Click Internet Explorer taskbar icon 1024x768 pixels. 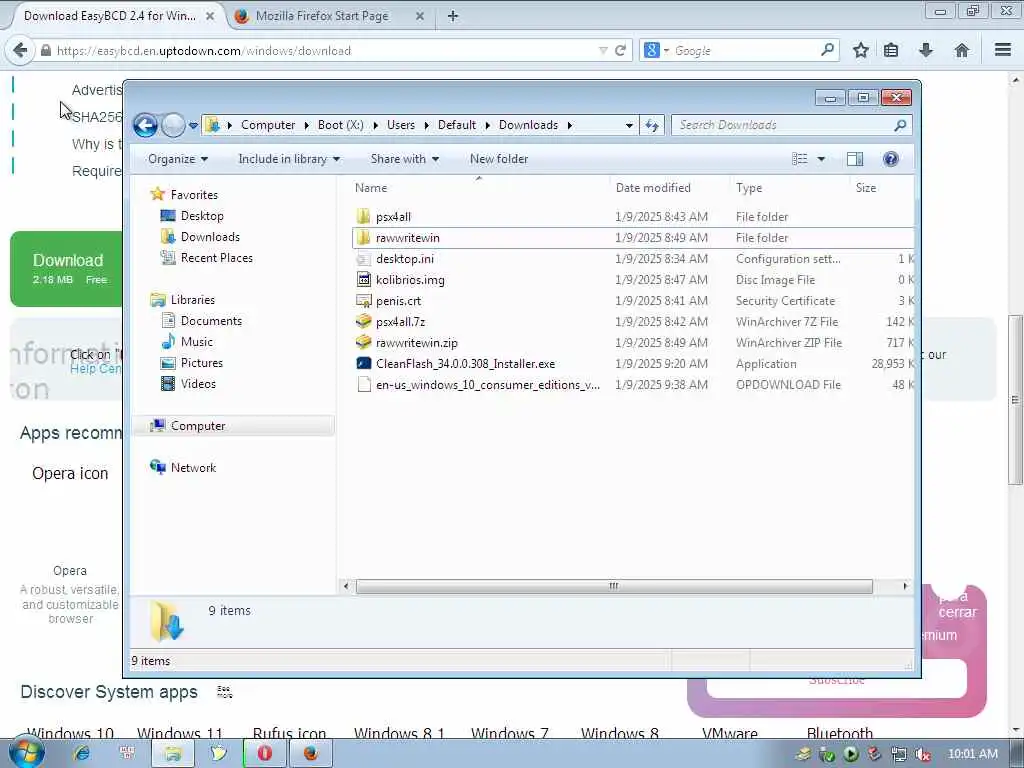click(x=82, y=754)
